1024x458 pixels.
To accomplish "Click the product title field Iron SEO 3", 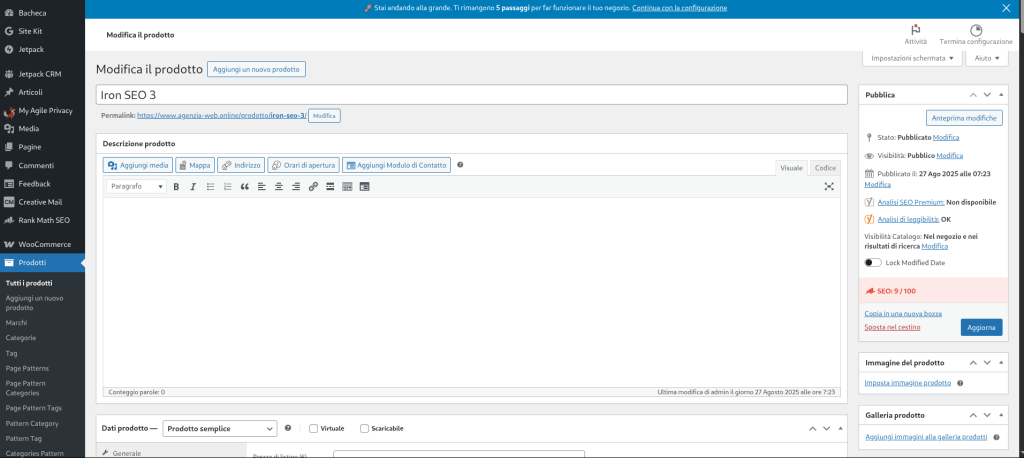I will point(472,95).
